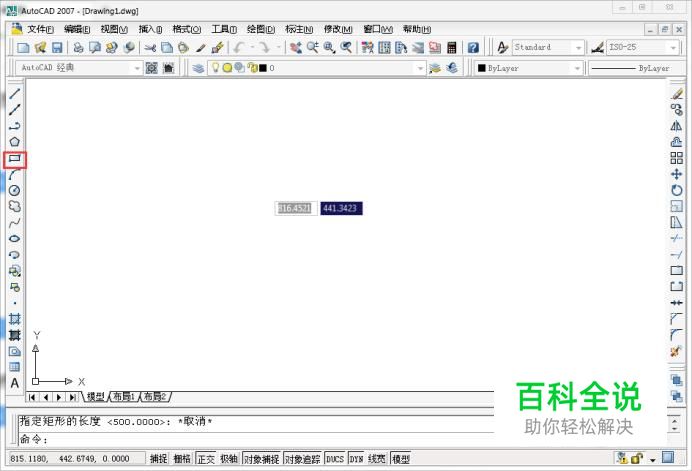The height and width of the screenshot is (471, 692).
Task: Select the Offset tool
Action: (677, 142)
